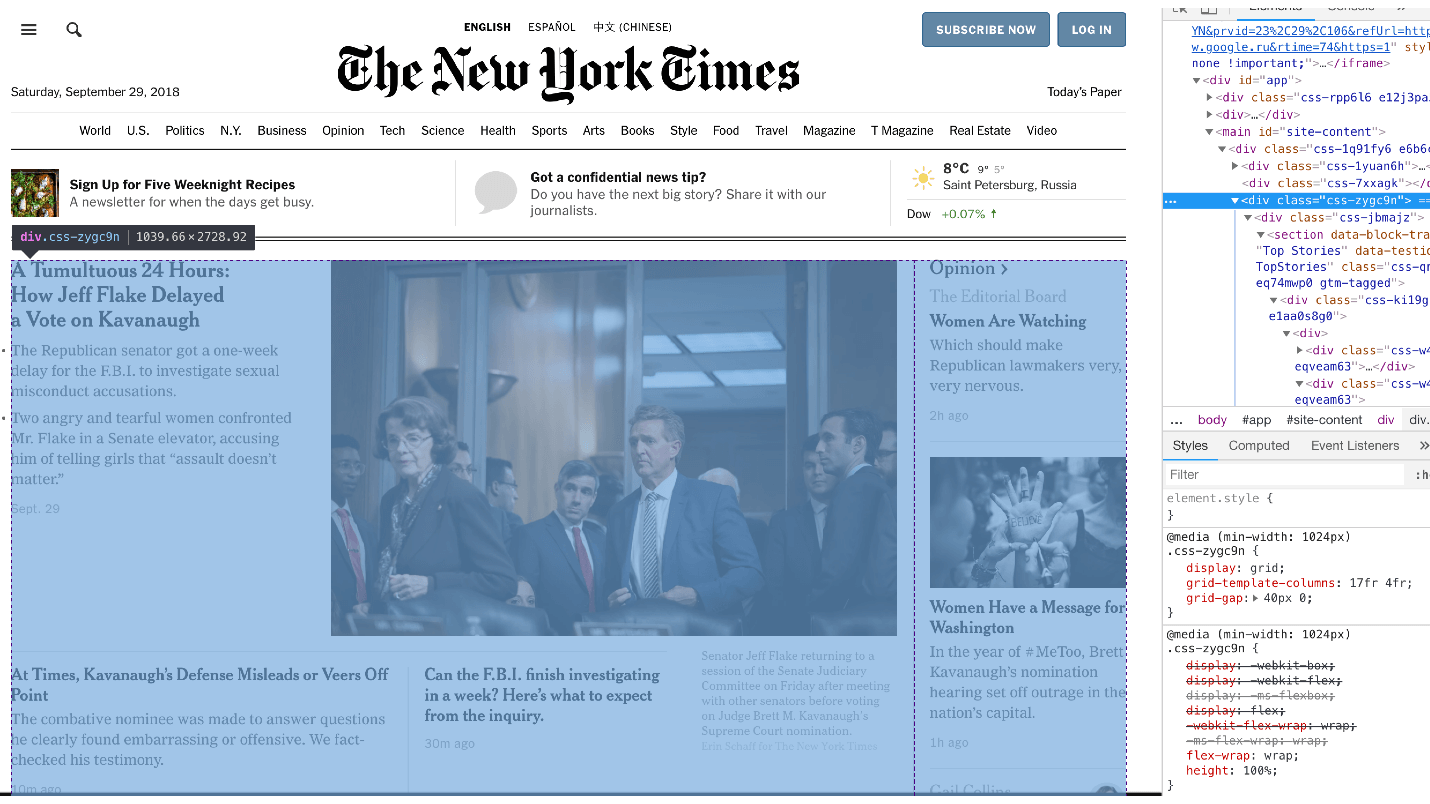Switch edition to Español
Screen dimensions: 1430x804
[x=552, y=28]
